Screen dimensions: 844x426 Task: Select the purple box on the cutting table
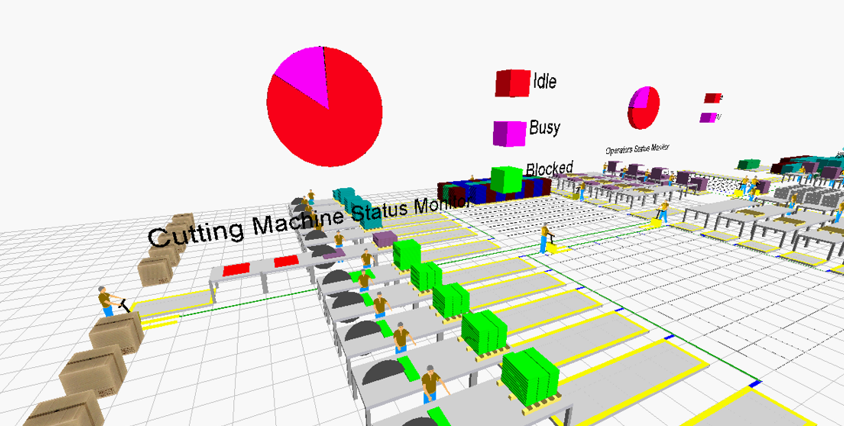pyautogui.click(x=384, y=240)
